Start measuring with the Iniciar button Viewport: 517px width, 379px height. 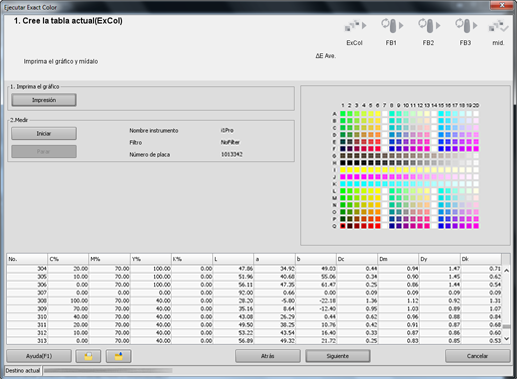[x=44, y=133]
